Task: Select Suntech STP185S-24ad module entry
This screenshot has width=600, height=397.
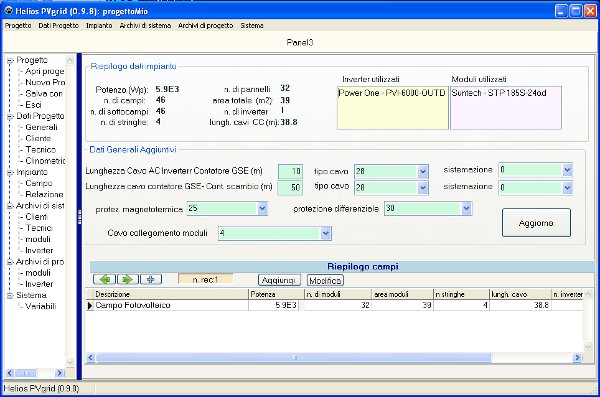Action: tap(499, 93)
